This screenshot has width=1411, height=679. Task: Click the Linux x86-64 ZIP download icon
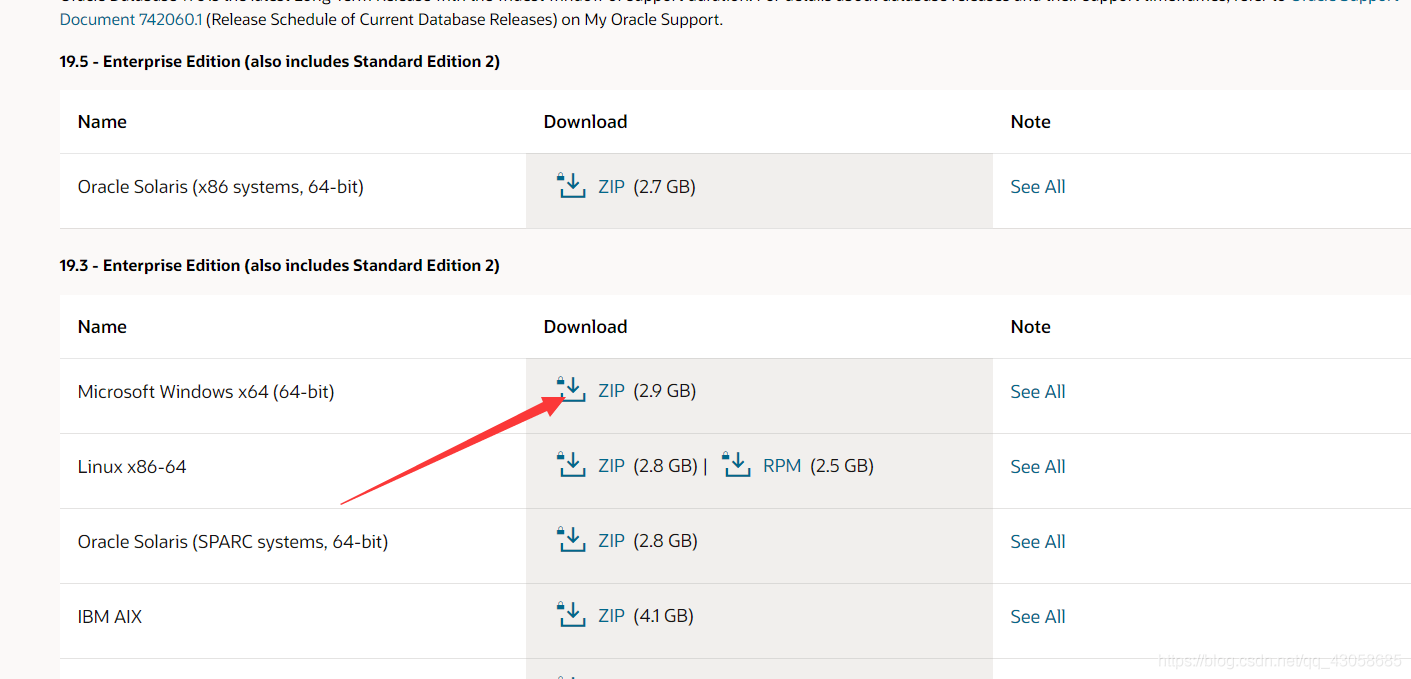click(571, 465)
